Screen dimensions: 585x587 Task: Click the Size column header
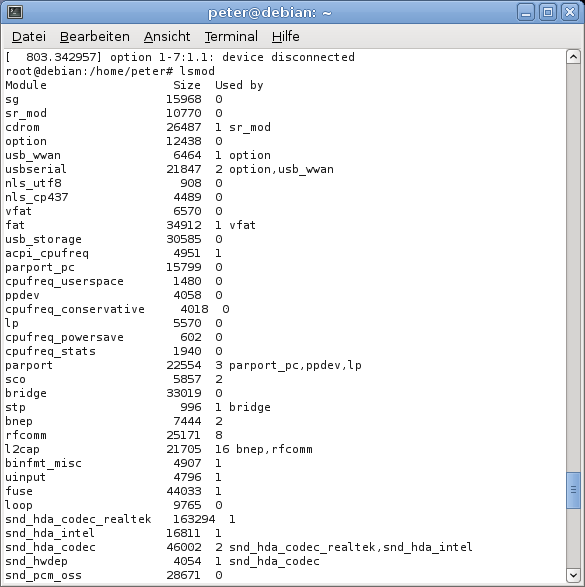[187, 85]
